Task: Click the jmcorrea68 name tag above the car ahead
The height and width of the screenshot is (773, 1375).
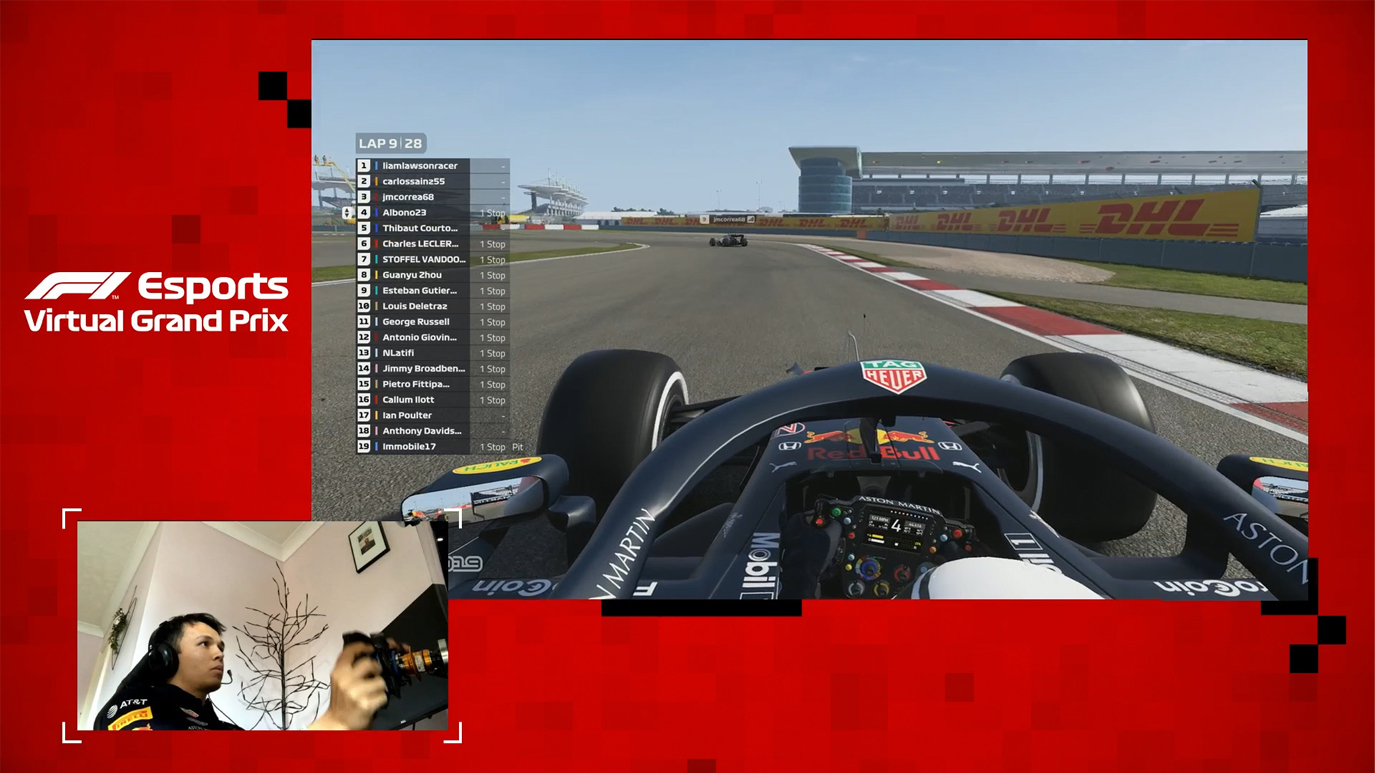Action: coord(727,219)
